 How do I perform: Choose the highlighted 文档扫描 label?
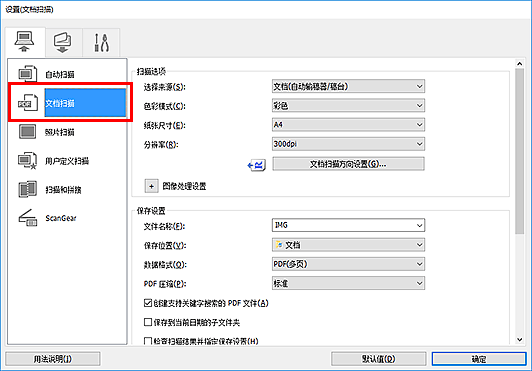tap(60, 103)
